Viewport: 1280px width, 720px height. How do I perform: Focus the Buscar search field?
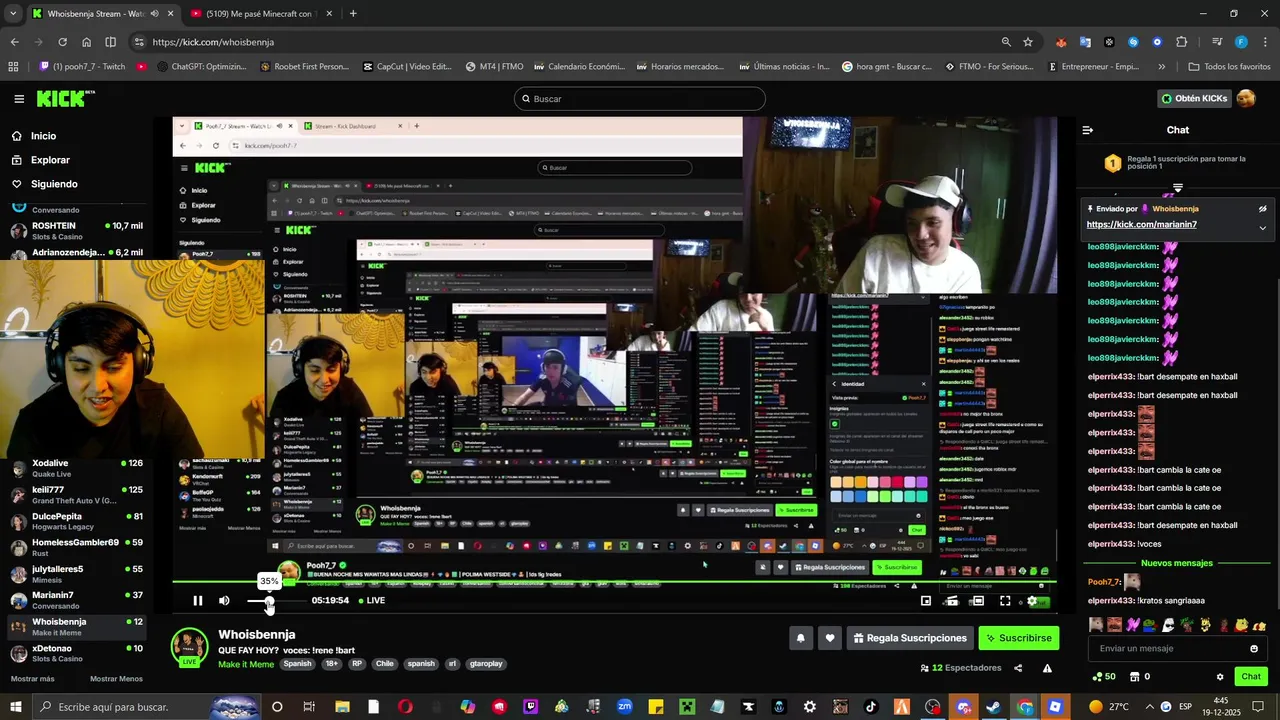640,99
